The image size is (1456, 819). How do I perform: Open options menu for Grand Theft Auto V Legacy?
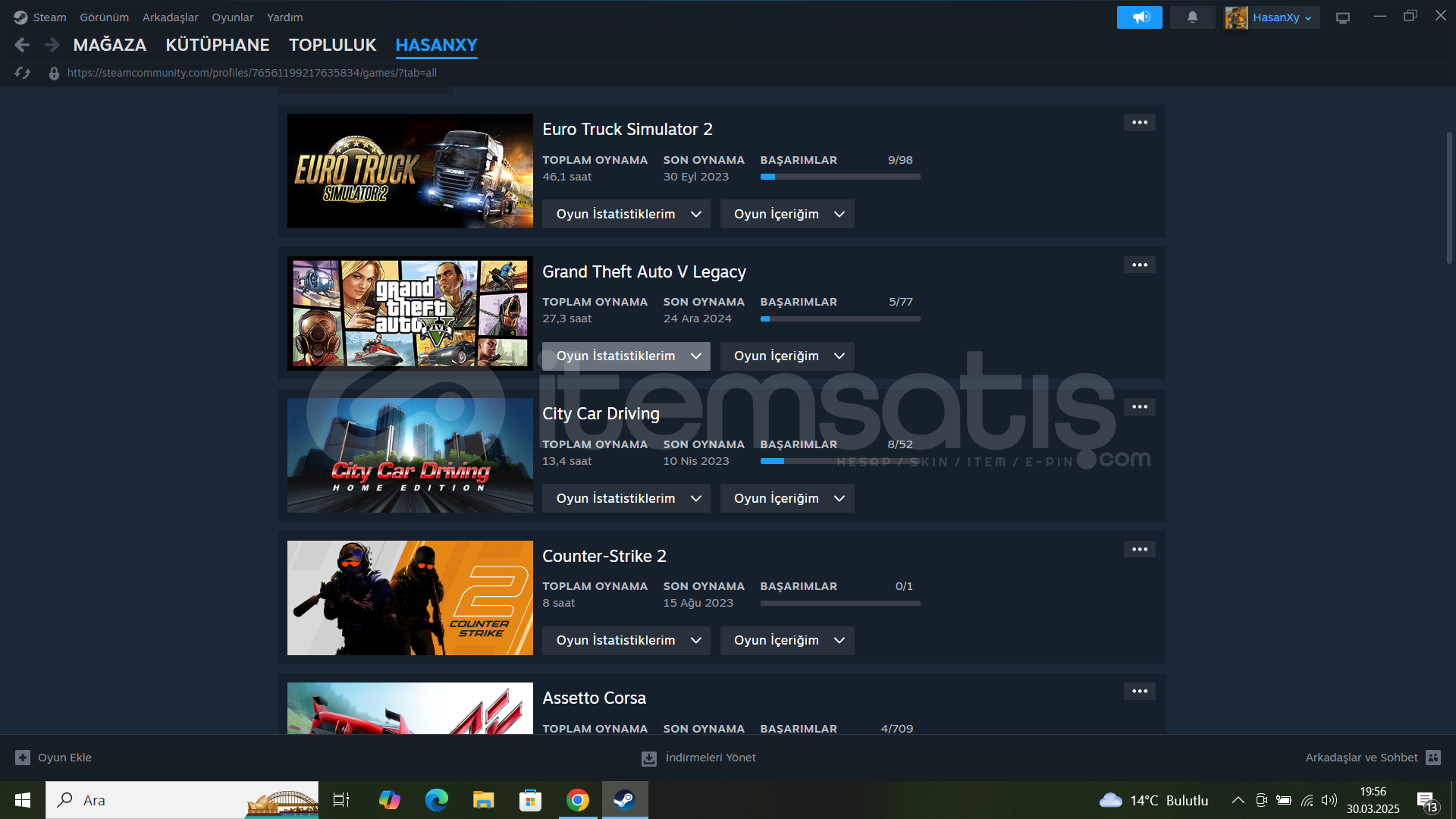tap(1140, 265)
